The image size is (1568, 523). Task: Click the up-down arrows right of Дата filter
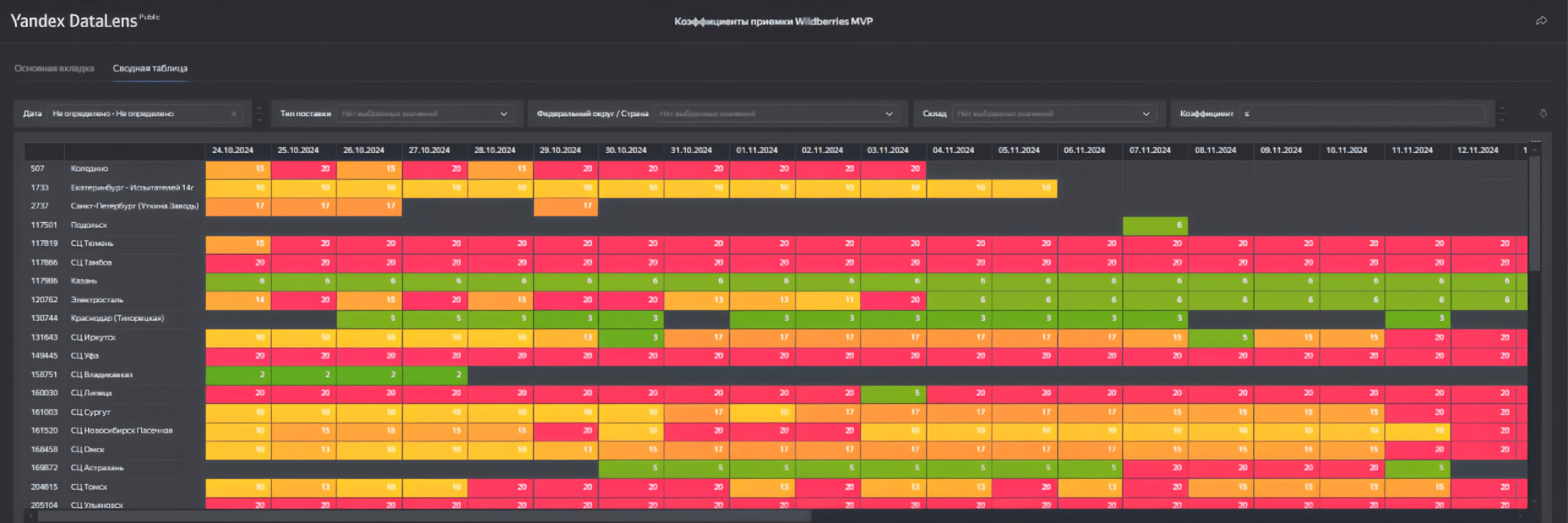259,113
